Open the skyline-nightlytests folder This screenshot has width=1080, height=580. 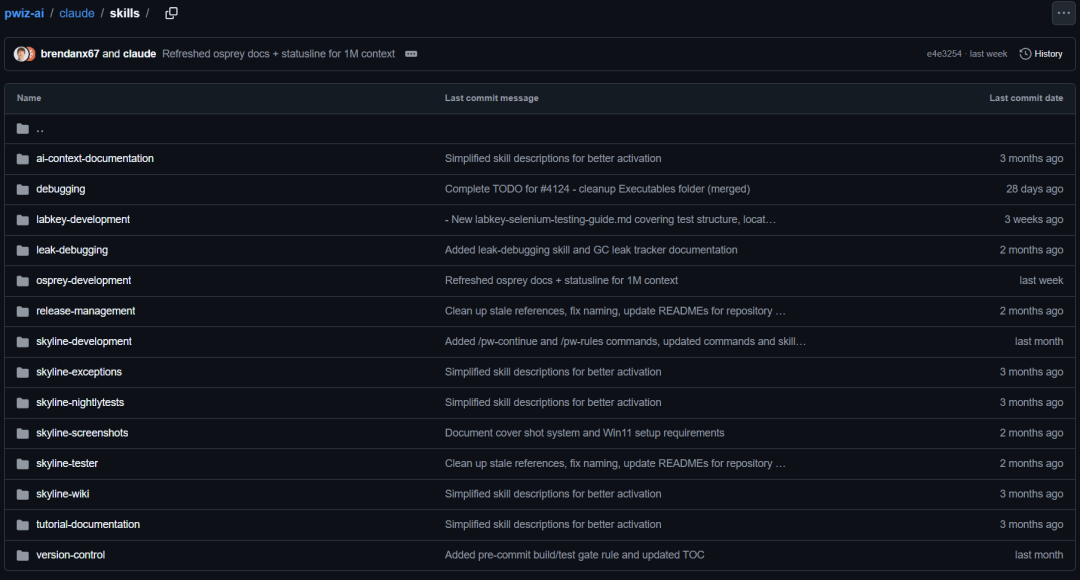[80, 402]
